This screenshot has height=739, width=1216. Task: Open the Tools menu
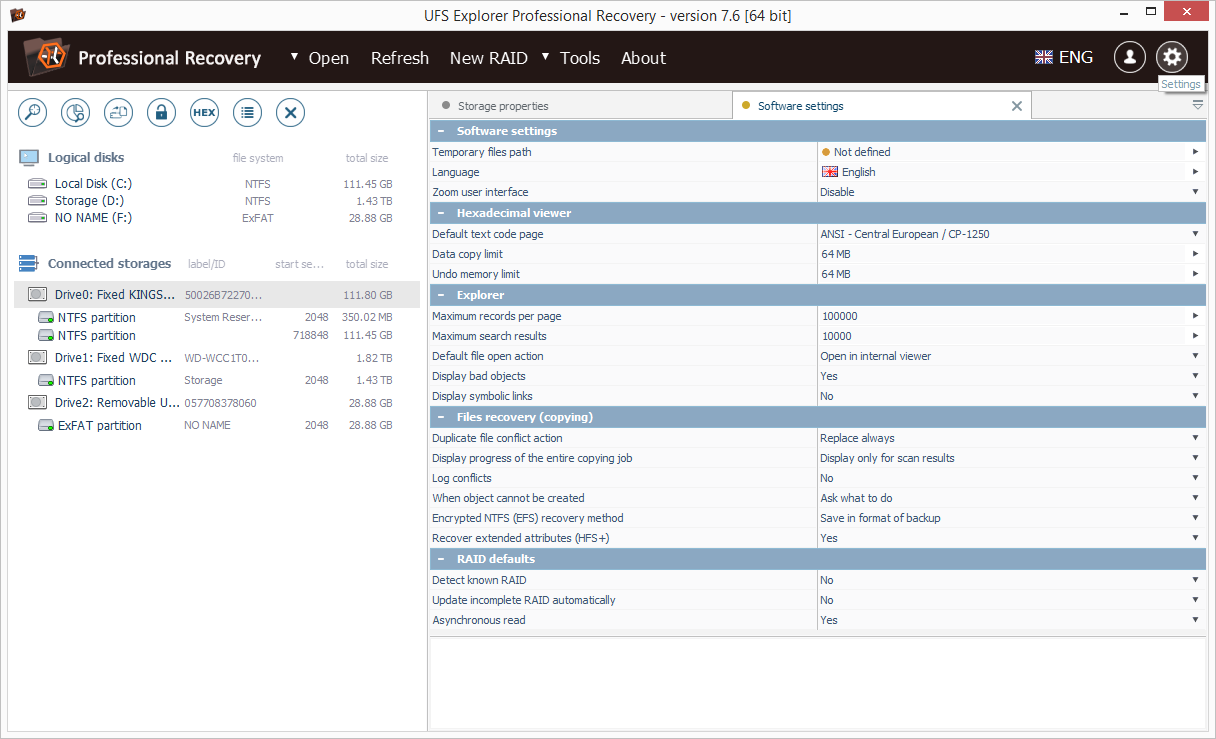pyautogui.click(x=579, y=58)
